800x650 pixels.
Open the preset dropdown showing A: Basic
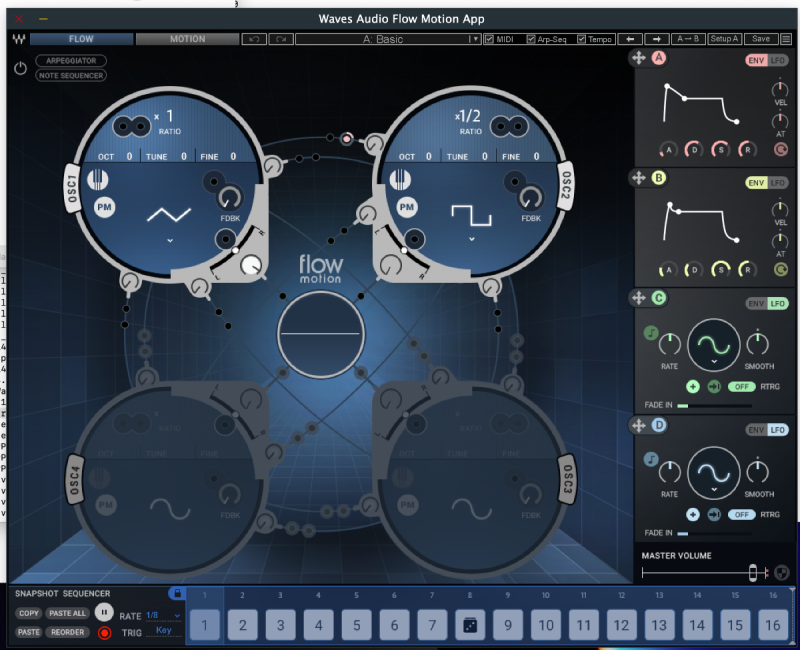pyautogui.click(x=388, y=39)
